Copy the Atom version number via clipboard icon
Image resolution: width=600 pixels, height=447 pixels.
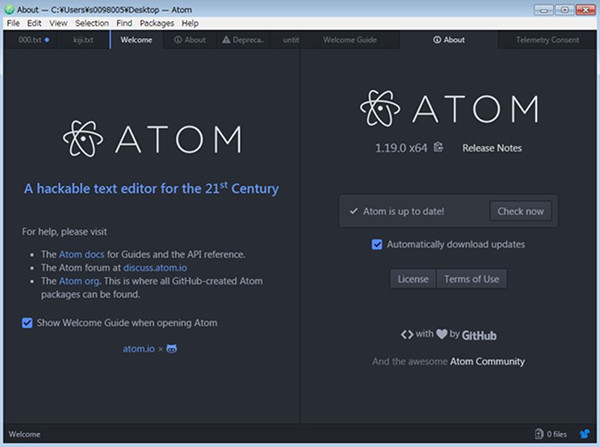click(439, 147)
